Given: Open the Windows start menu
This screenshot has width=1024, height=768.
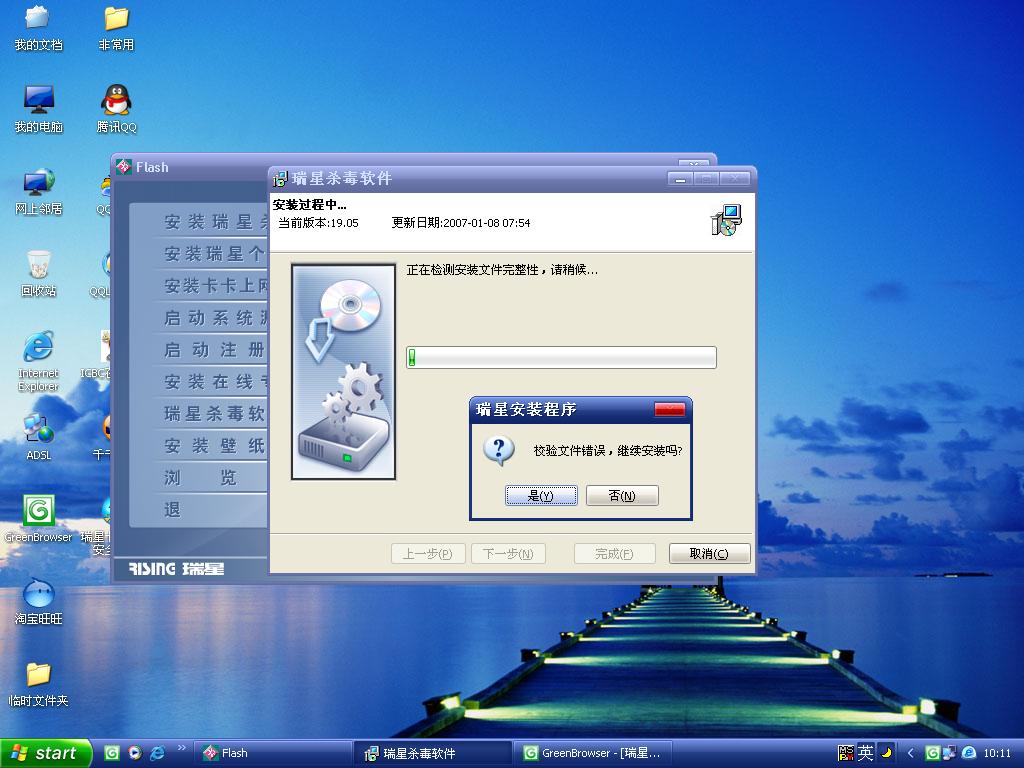Looking at the screenshot, I should click(44, 753).
